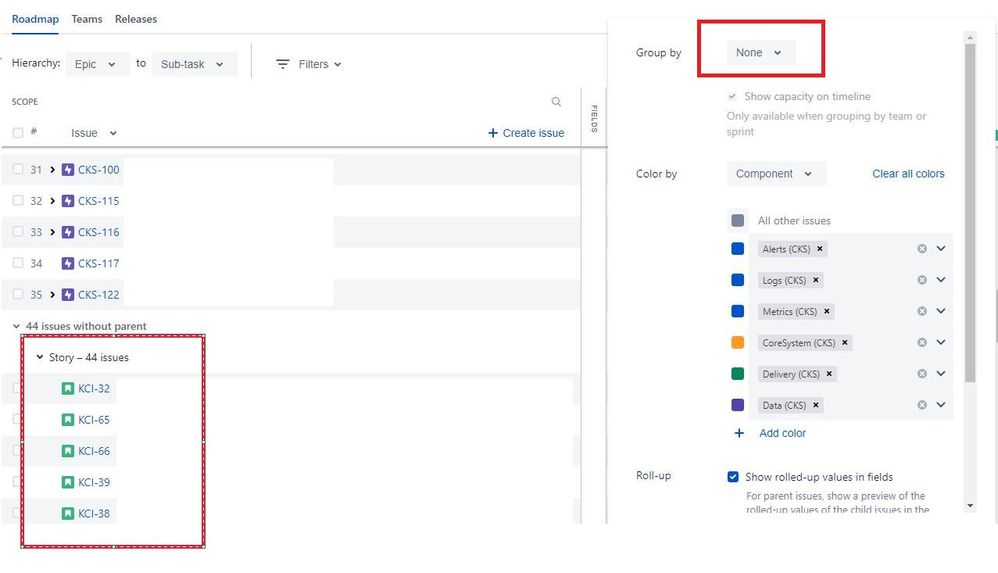Click Add color
Image resolution: width=998 pixels, height=573 pixels.
coord(770,433)
